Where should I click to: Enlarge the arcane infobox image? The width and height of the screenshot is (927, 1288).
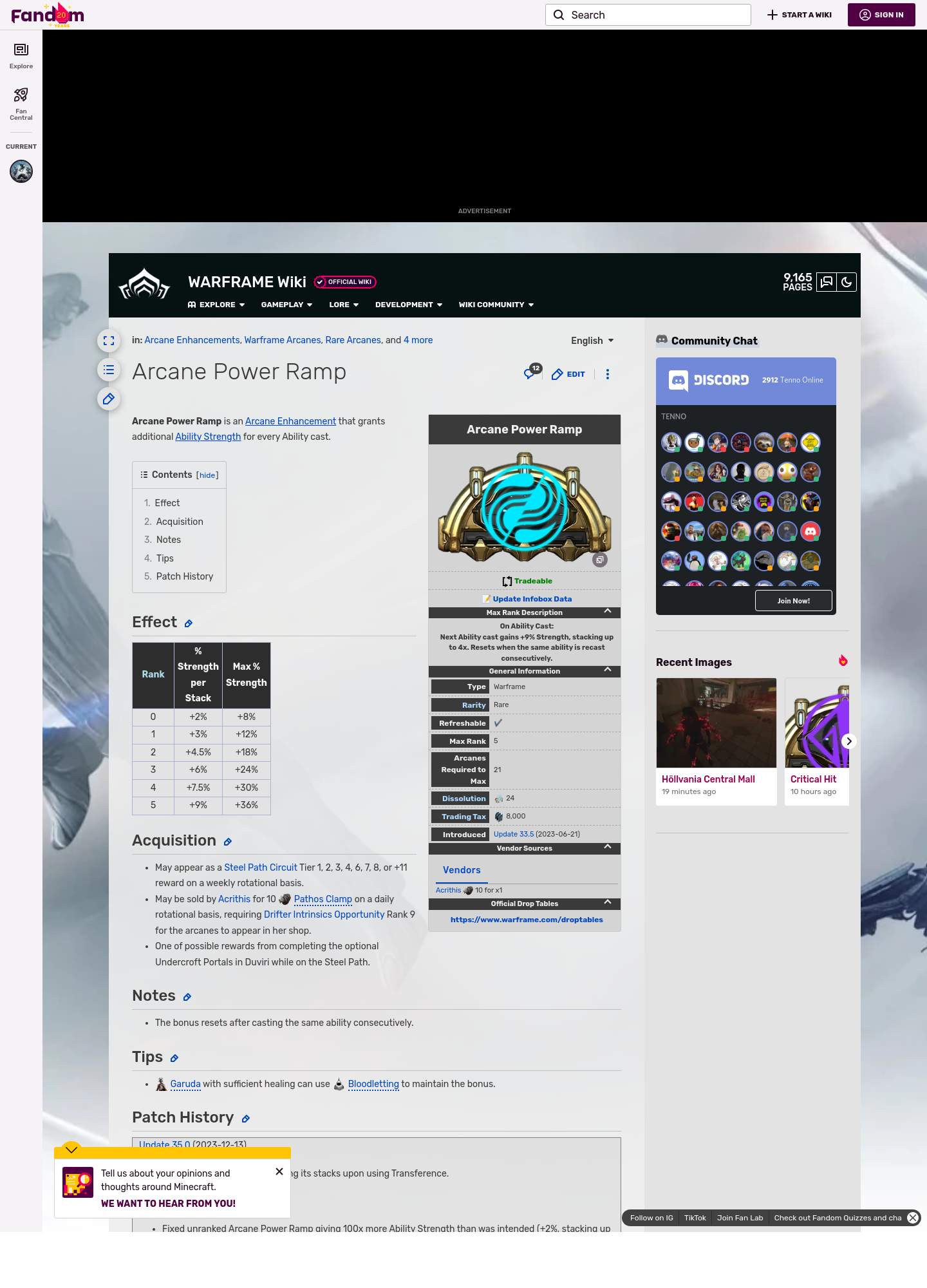coord(600,560)
